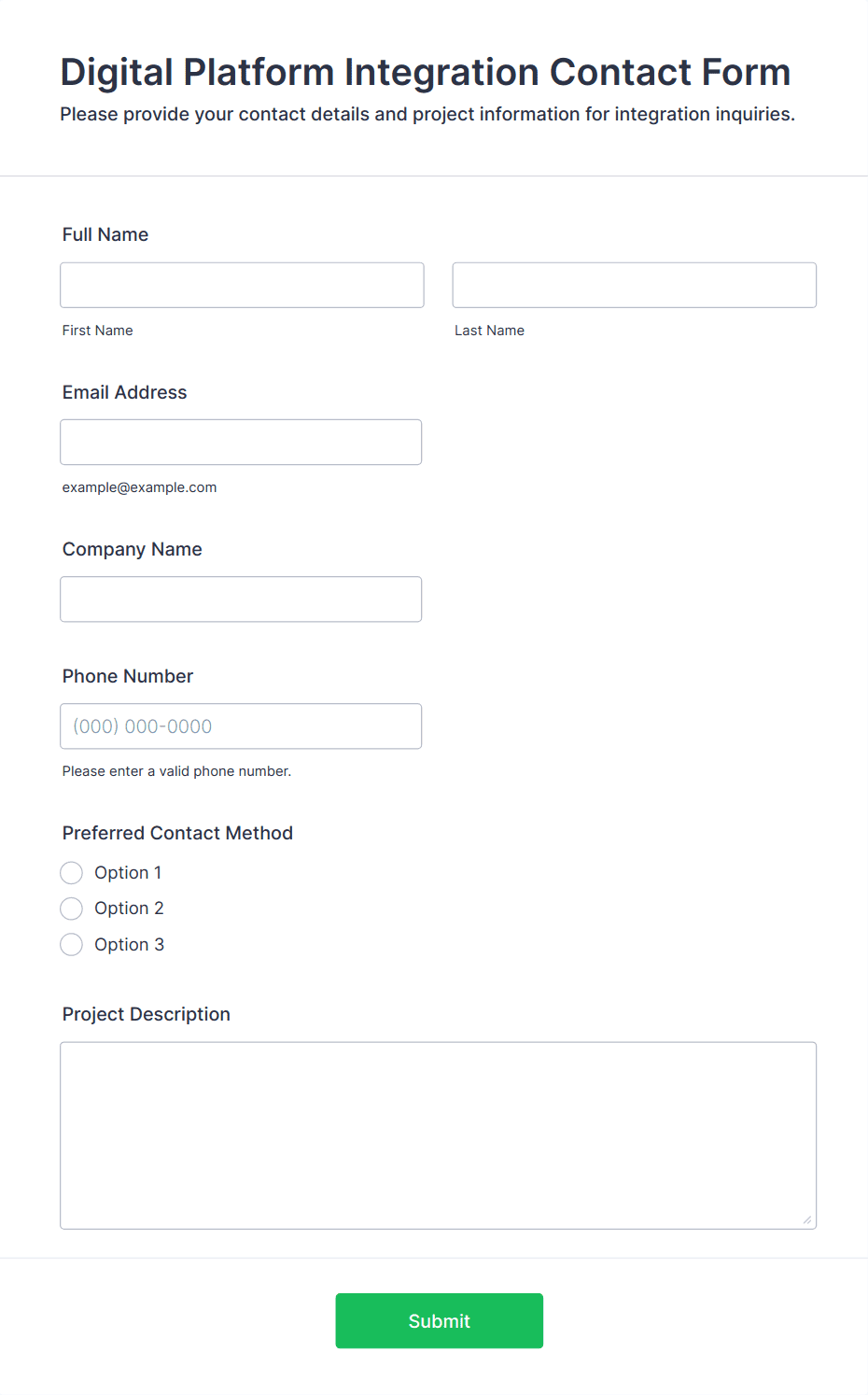Focus the Last Name text box

coord(634,285)
